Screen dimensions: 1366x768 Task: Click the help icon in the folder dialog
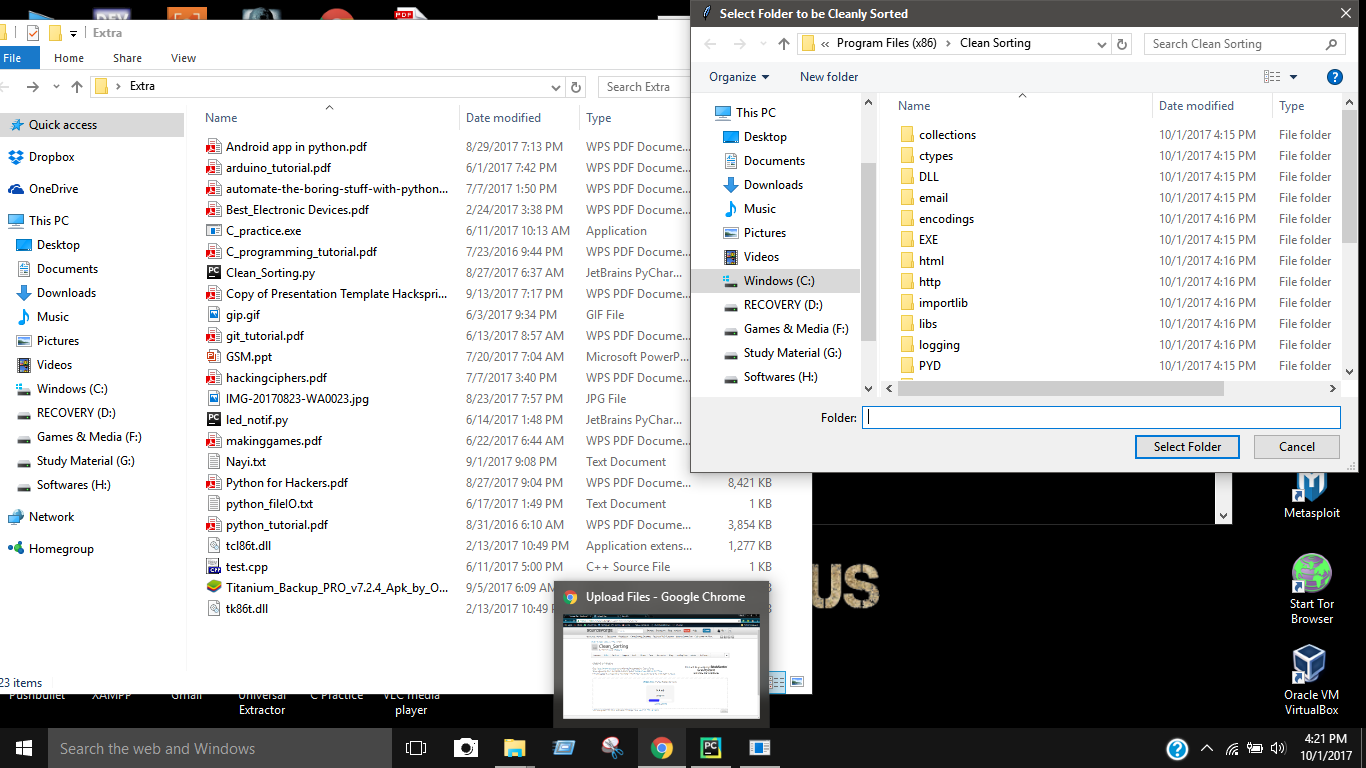[x=1334, y=77]
